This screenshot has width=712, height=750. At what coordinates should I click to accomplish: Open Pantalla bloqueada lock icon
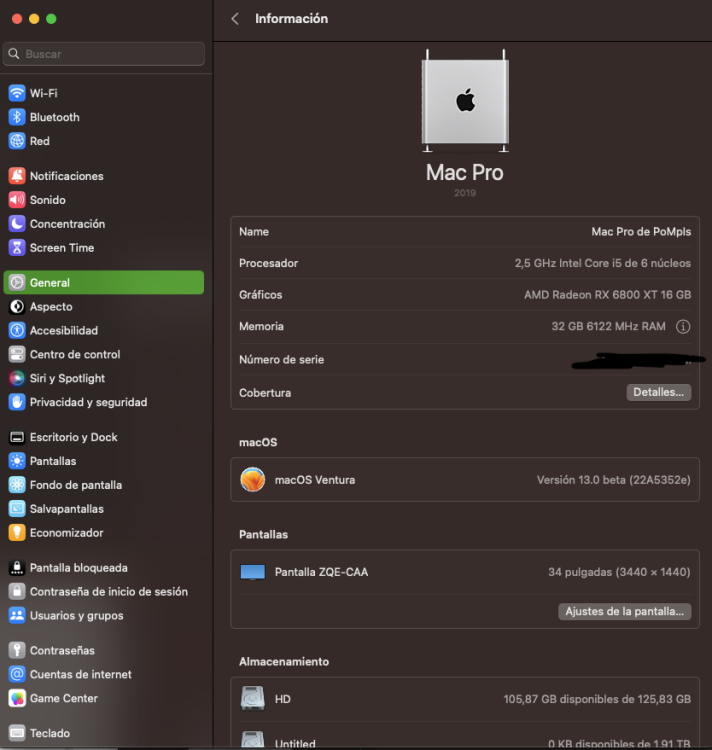click(x=17, y=567)
